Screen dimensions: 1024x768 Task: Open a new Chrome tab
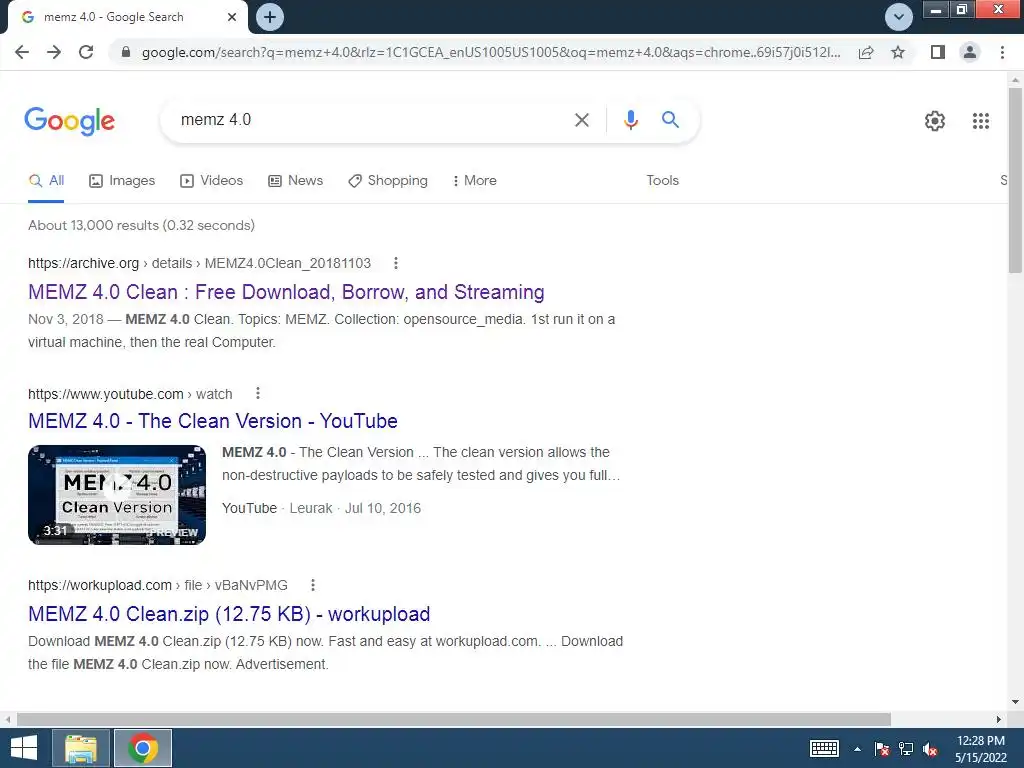click(x=270, y=17)
